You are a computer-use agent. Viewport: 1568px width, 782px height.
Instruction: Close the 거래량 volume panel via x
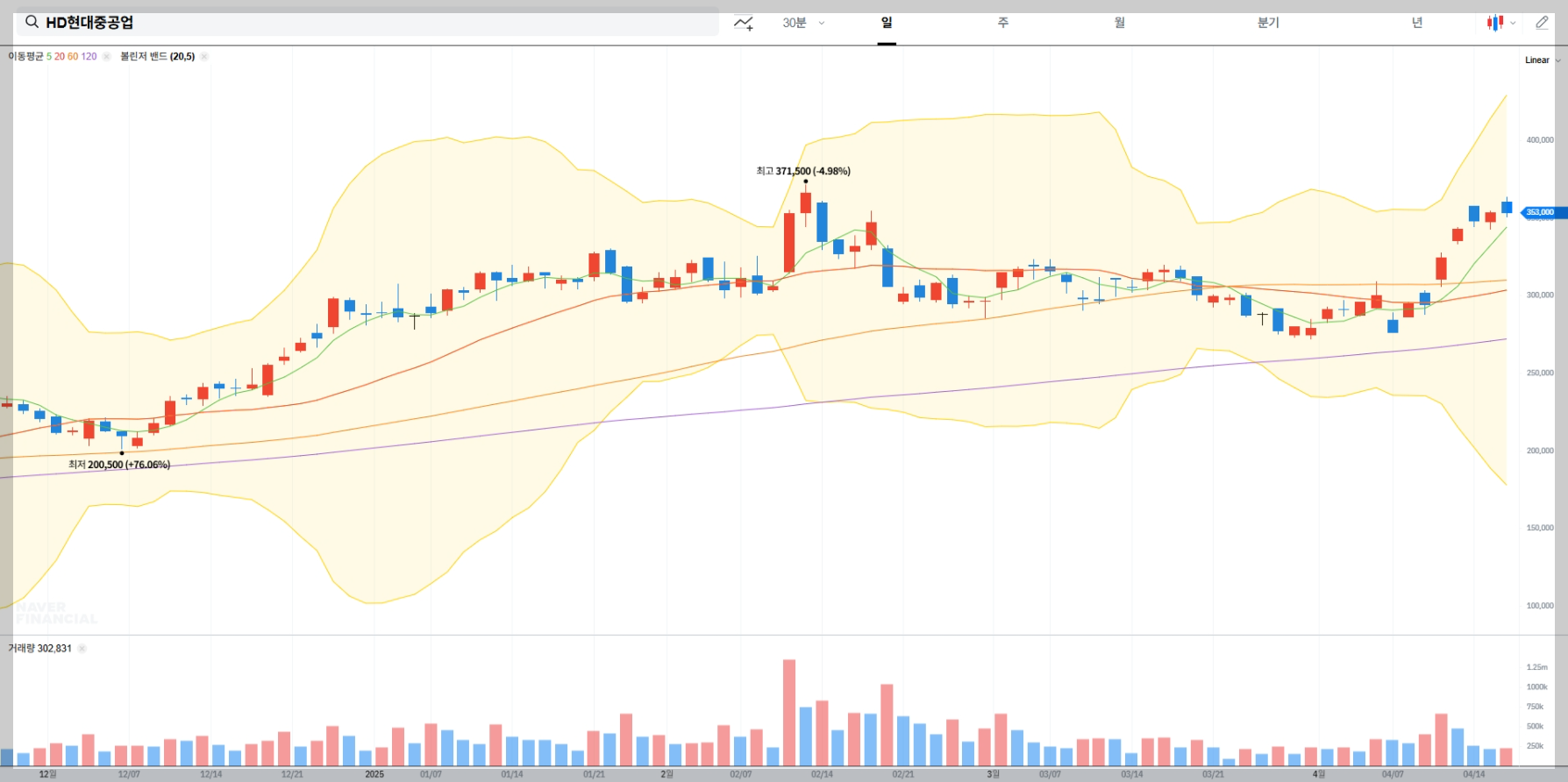[x=82, y=649]
